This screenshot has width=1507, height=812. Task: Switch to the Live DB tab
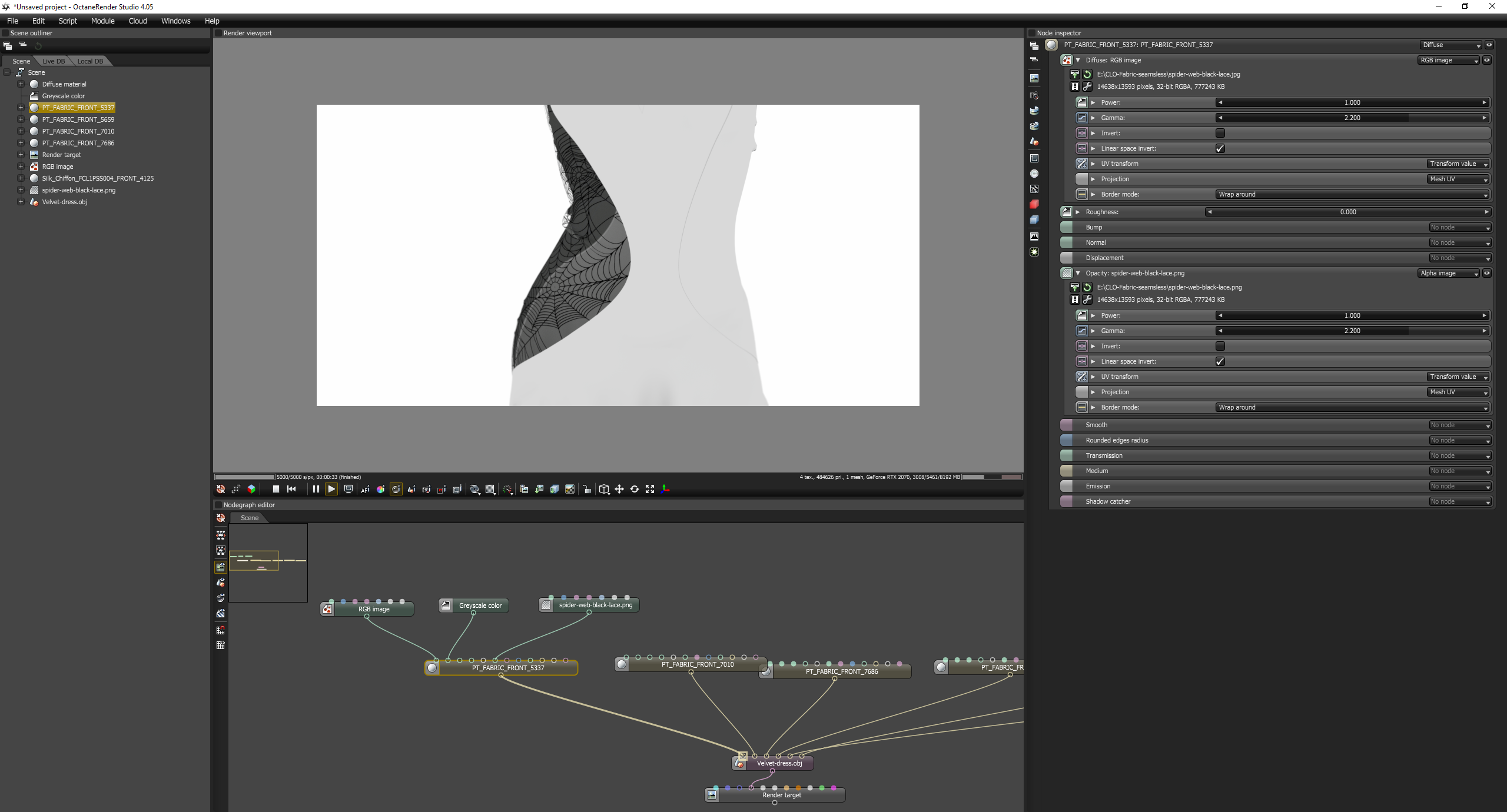coord(54,61)
